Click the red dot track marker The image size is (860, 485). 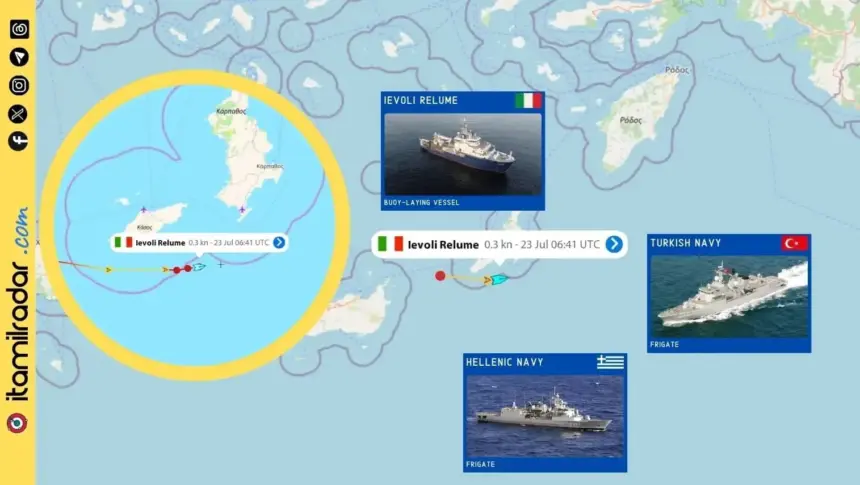(x=440, y=276)
